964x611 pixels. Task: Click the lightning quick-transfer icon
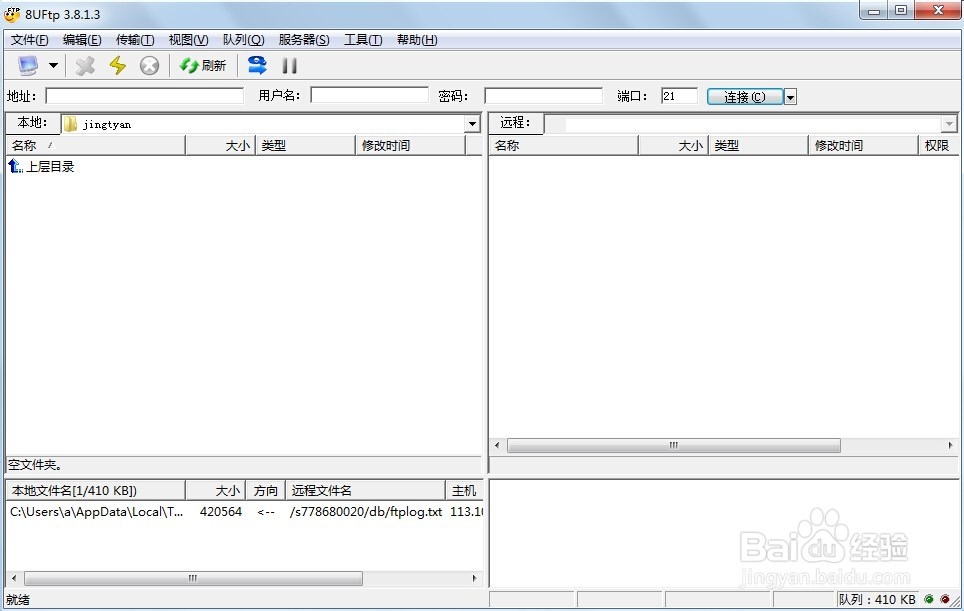point(118,64)
